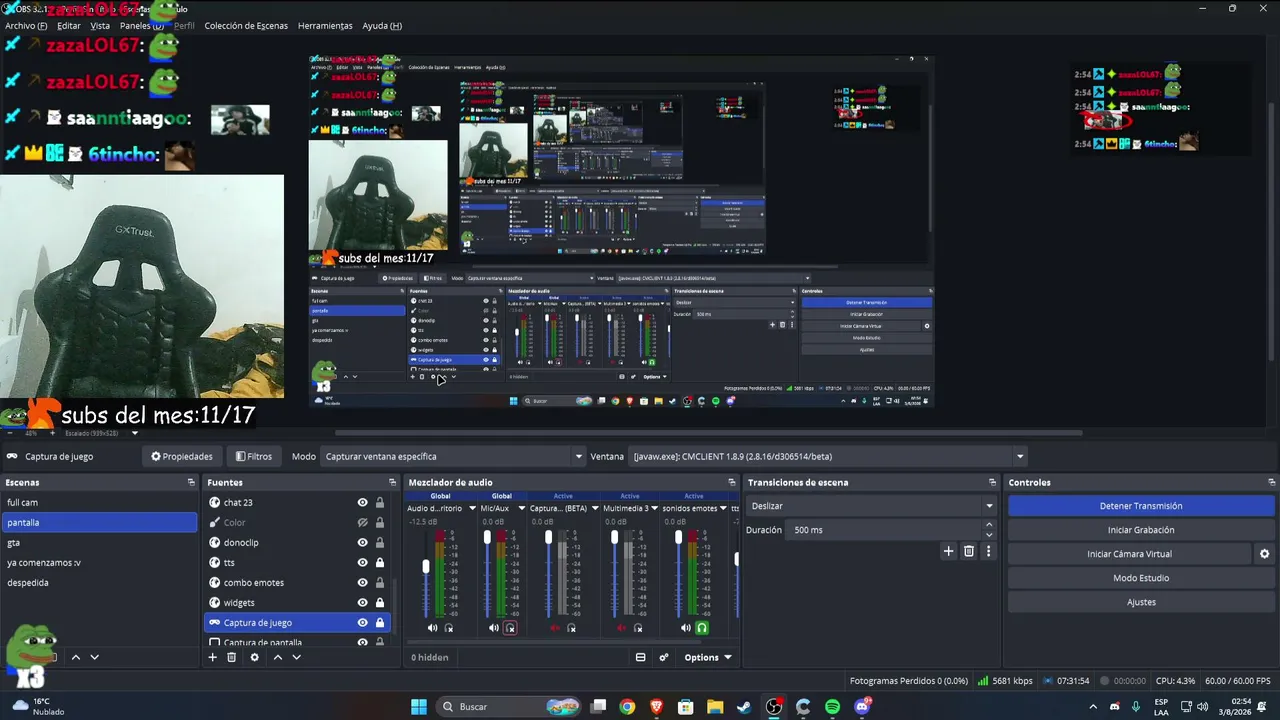
Task: Open Discord from the taskbar
Action: [x=862, y=707]
